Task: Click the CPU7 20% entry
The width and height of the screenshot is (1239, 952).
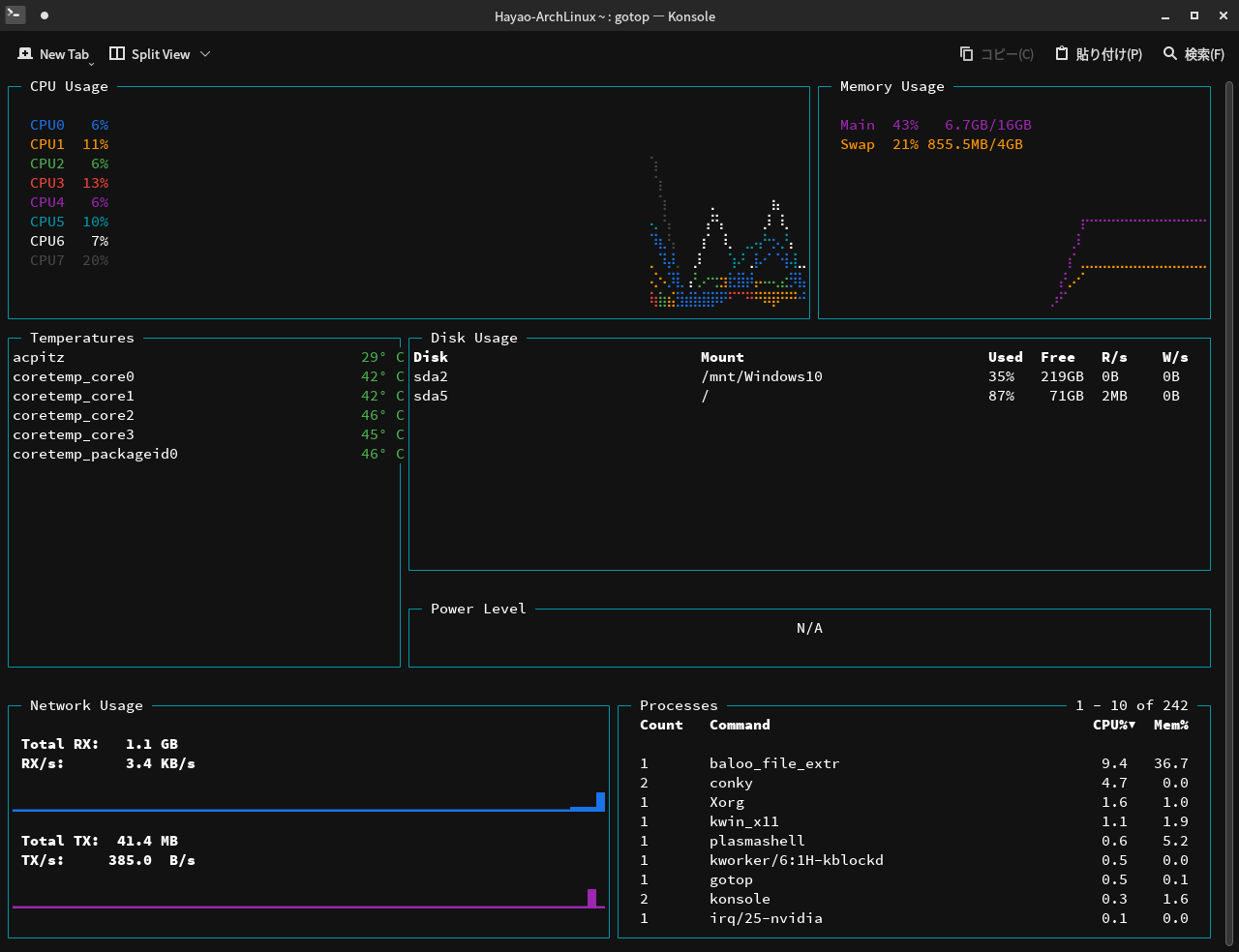Action: 69,260
